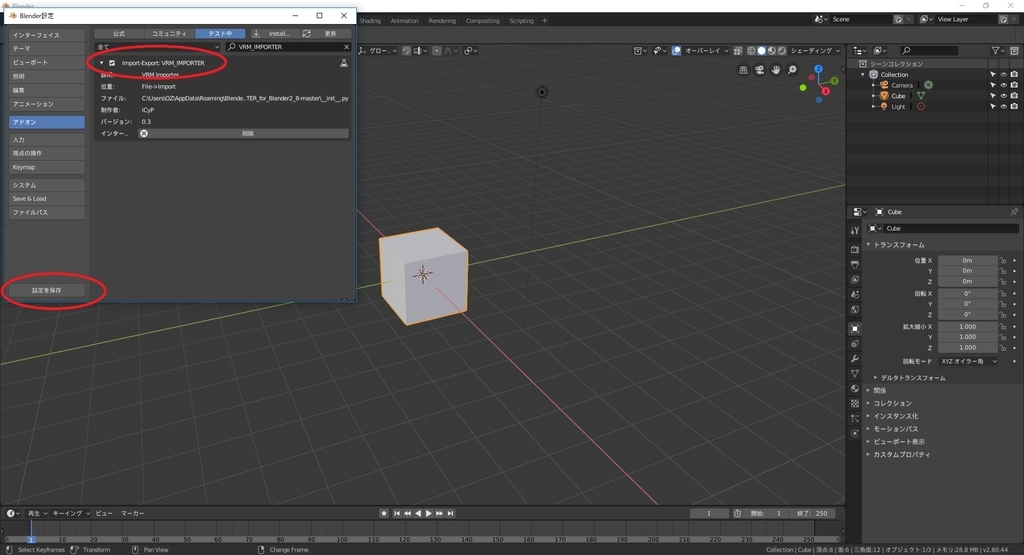This screenshot has height=555, width=1024.
Task: Click the X axis on navigation gizmo
Action: (825, 91)
